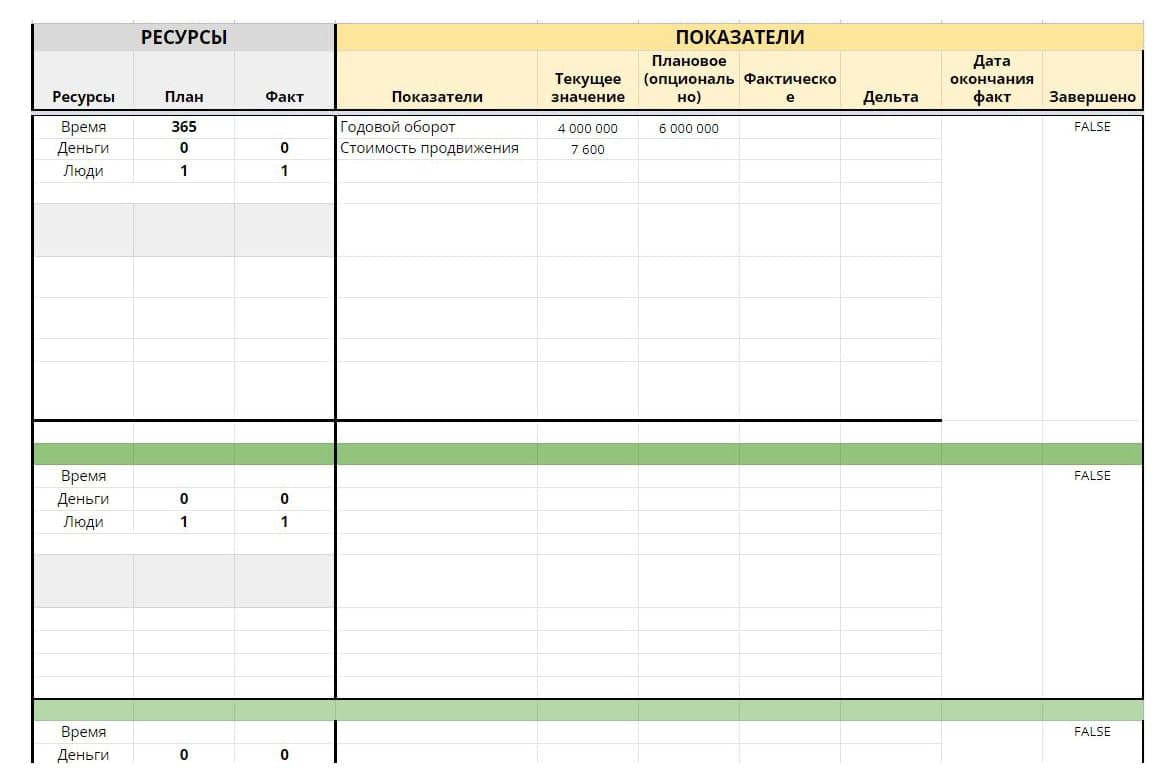Click the Дельта column header
The width and height of the screenshot is (1176, 783).
pyautogui.click(x=890, y=97)
